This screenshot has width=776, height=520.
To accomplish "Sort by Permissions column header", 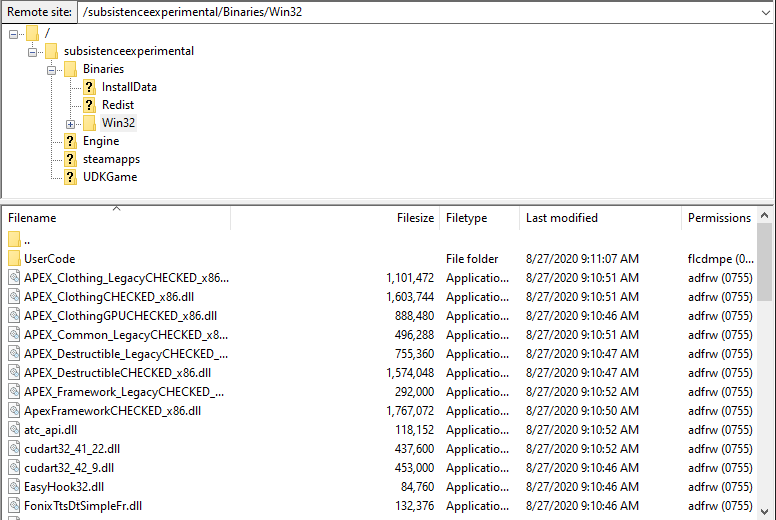I will coord(719,218).
